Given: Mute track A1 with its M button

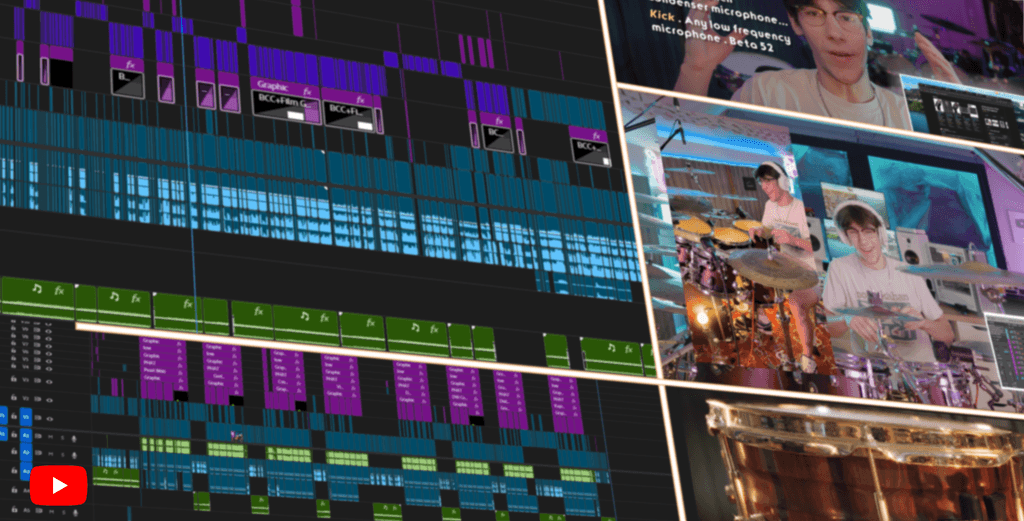Looking at the screenshot, I should point(51,437).
